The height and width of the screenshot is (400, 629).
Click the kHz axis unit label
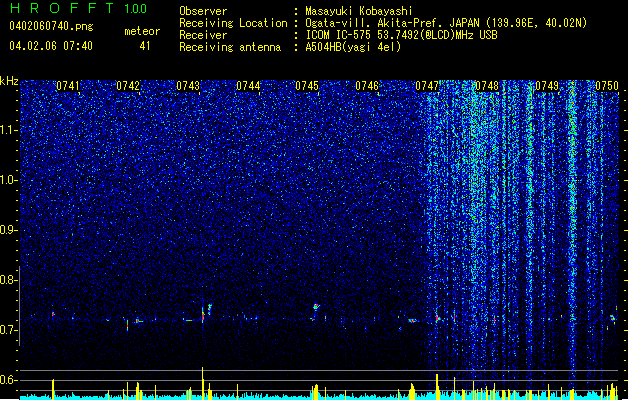coord(9,81)
